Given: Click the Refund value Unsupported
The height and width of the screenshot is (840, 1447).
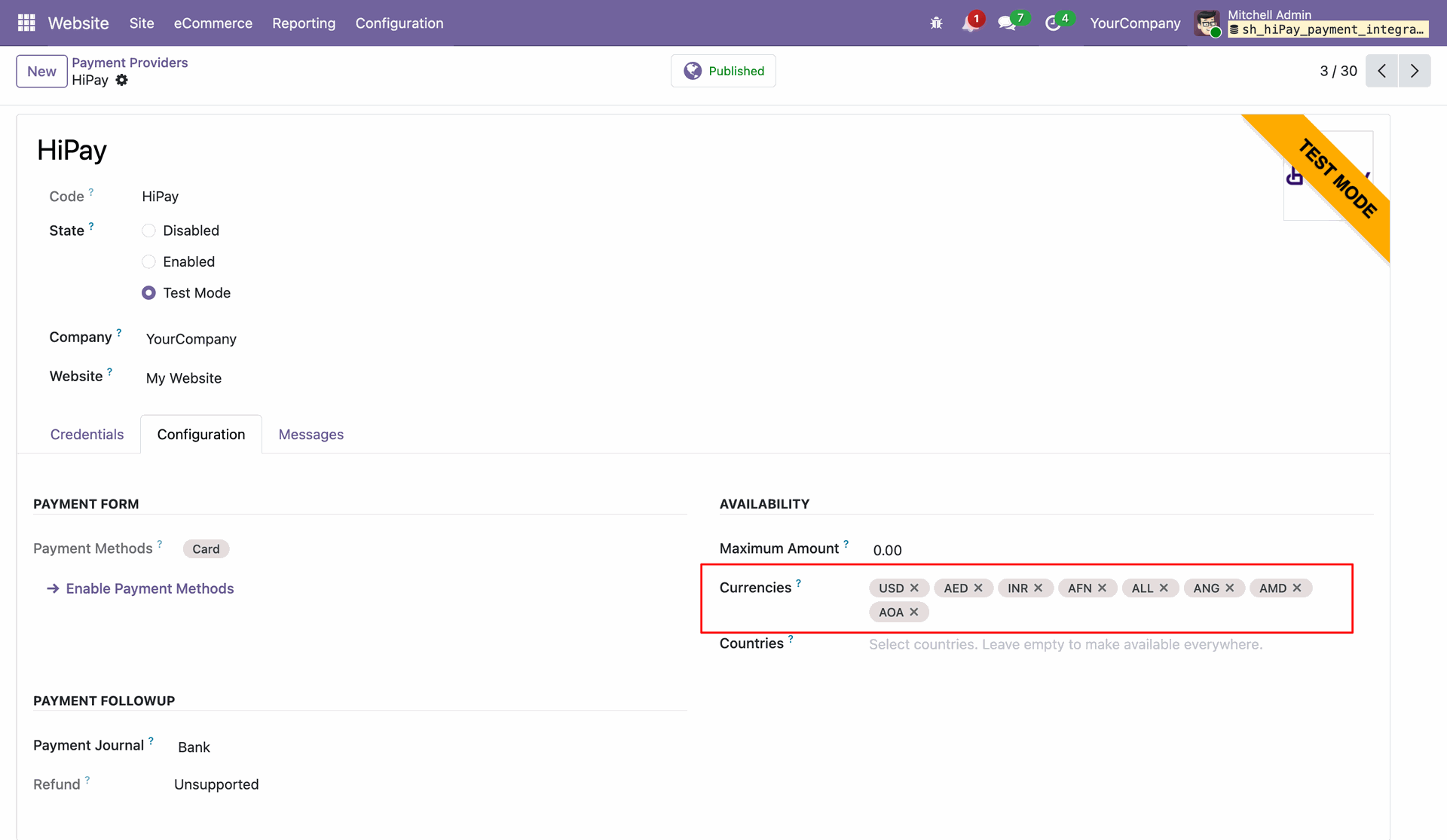Looking at the screenshot, I should pyautogui.click(x=216, y=784).
